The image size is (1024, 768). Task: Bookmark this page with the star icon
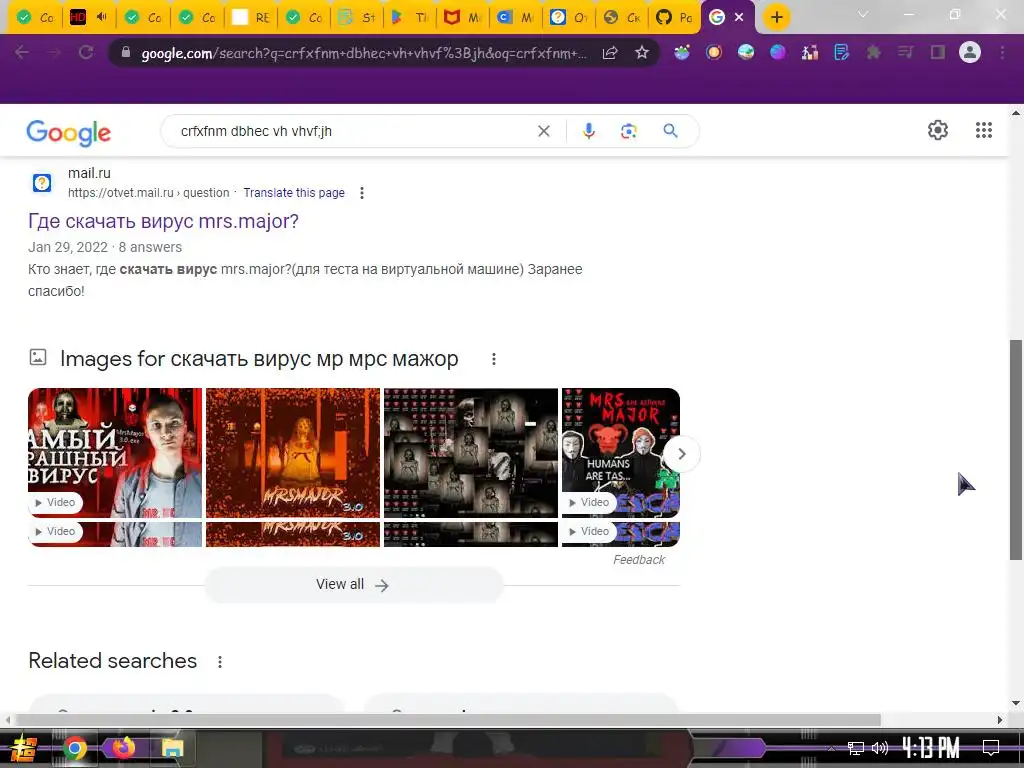642,52
